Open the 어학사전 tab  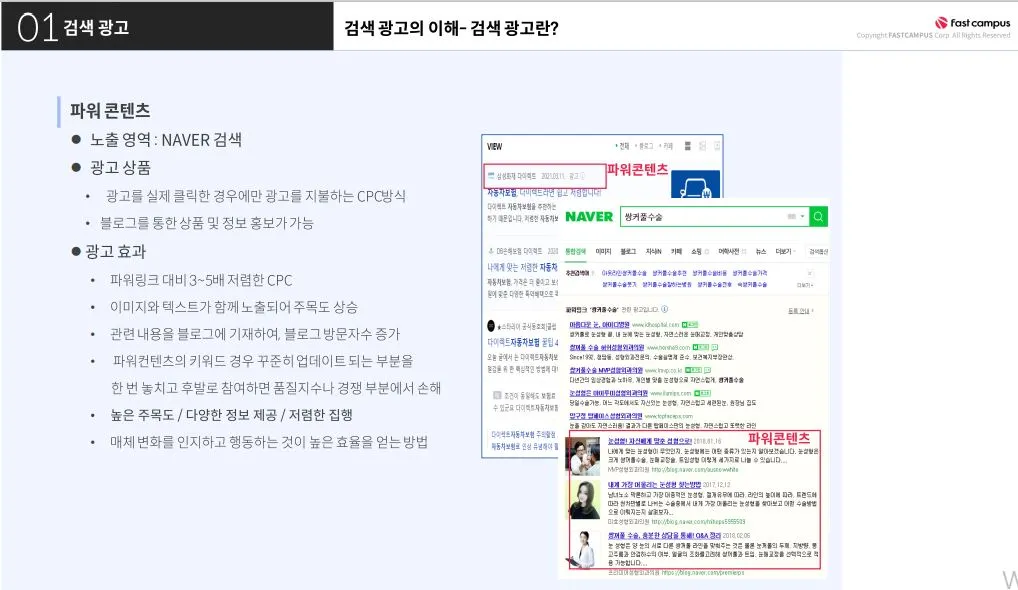click(x=728, y=251)
